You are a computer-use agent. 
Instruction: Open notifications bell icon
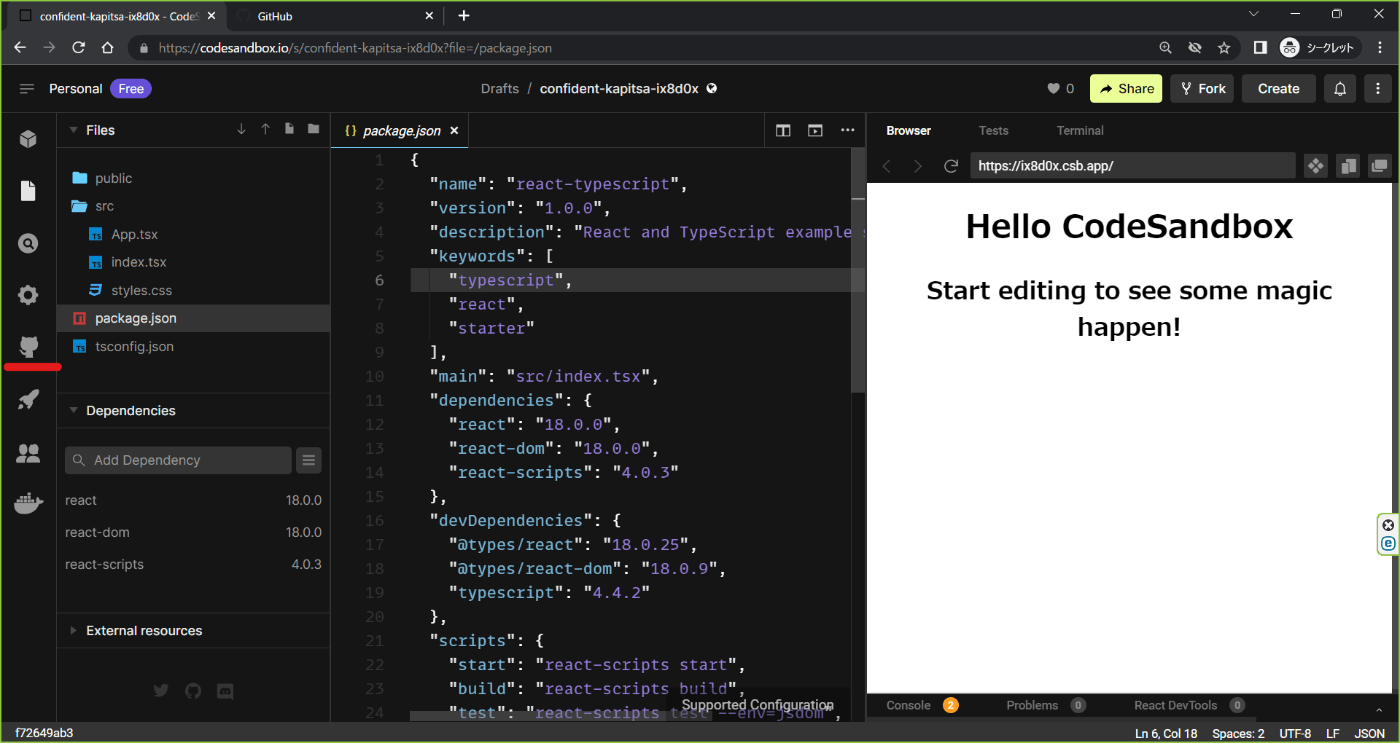tap(1340, 89)
